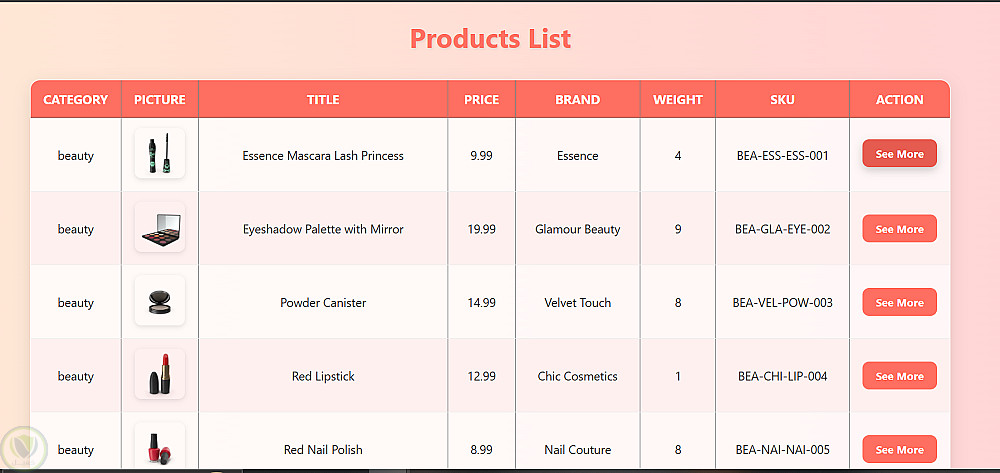The width and height of the screenshot is (1000, 473).
Task: Select the Eyeshadow Palette with Mirror title
Action: pyautogui.click(x=323, y=229)
